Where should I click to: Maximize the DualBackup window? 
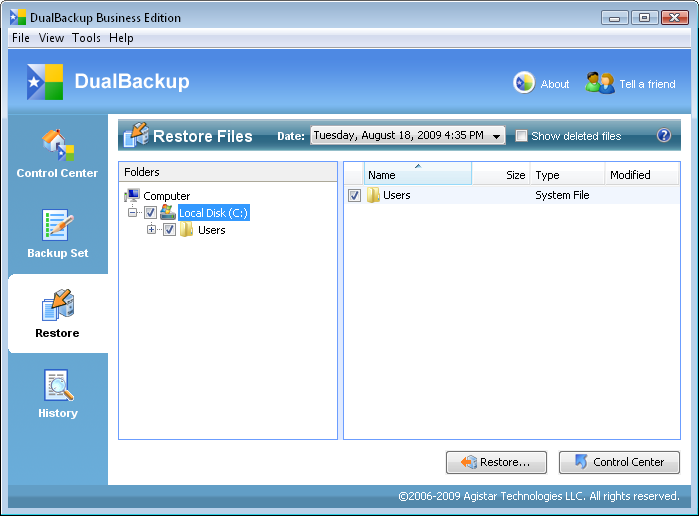tap(644, 18)
